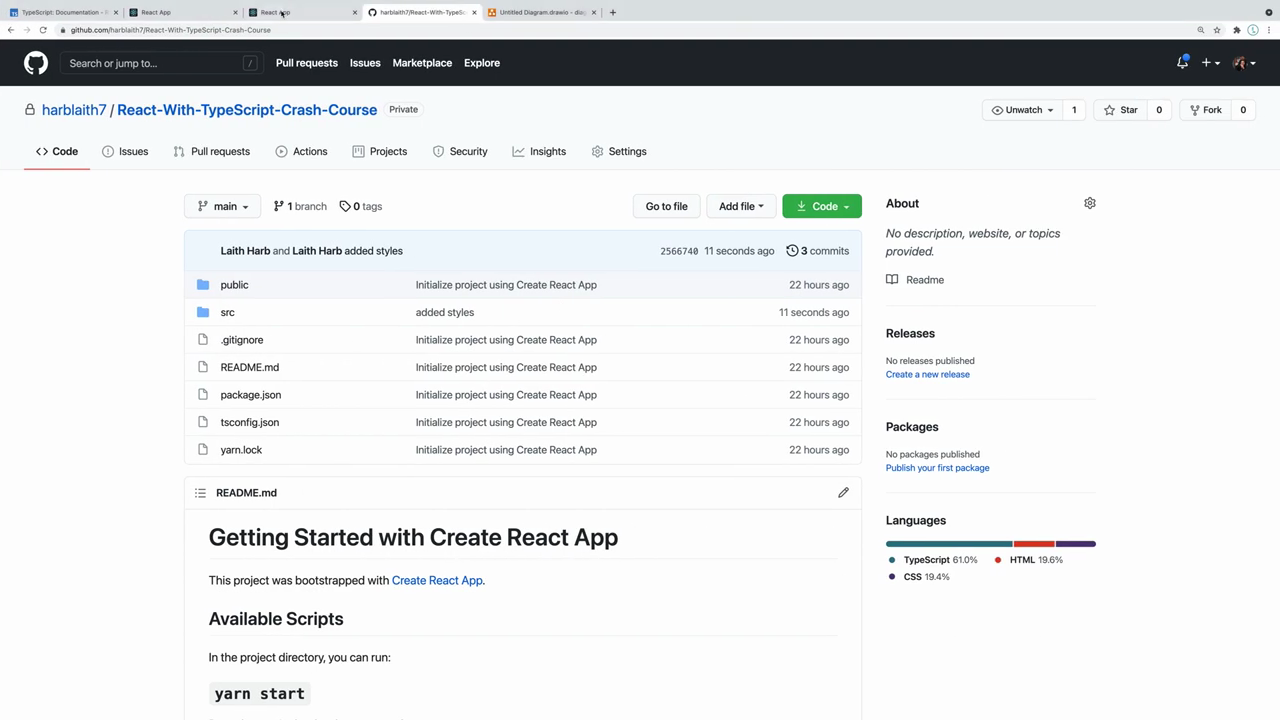The width and height of the screenshot is (1280, 720).
Task: Open Marketplace in the top navigation
Action: (x=422, y=63)
